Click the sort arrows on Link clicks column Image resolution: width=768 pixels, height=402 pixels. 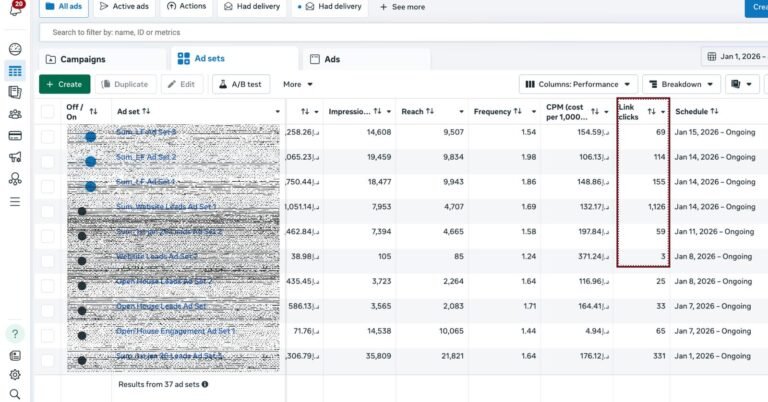pos(652,111)
